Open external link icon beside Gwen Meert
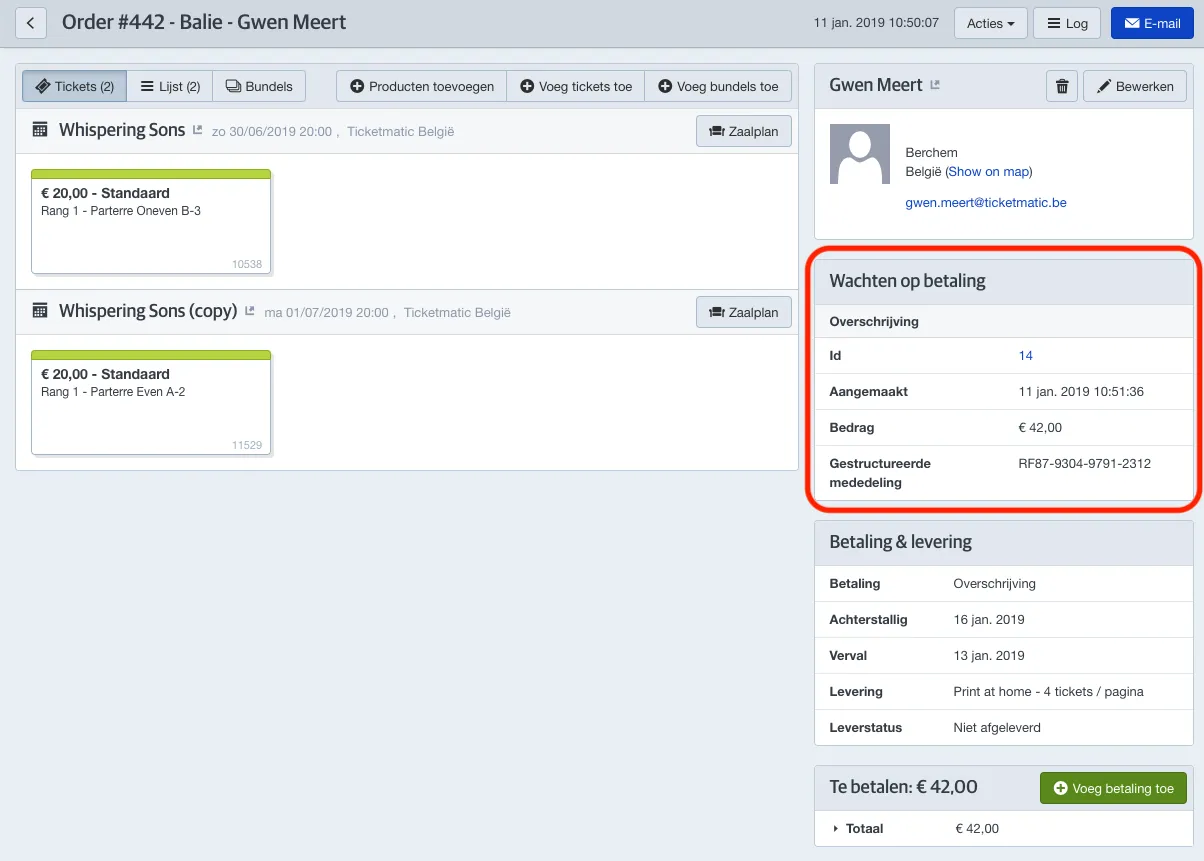 935,85
